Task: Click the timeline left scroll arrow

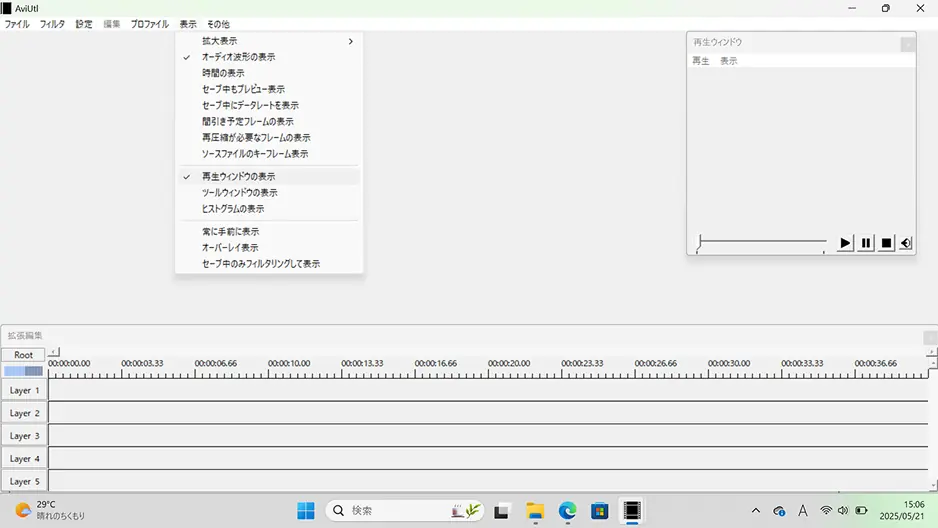Action: click(x=54, y=352)
